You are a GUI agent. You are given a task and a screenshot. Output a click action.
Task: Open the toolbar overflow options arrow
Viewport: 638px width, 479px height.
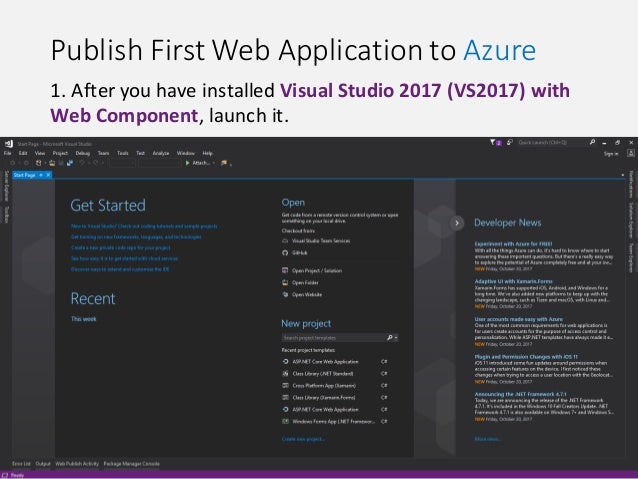click(x=231, y=164)
